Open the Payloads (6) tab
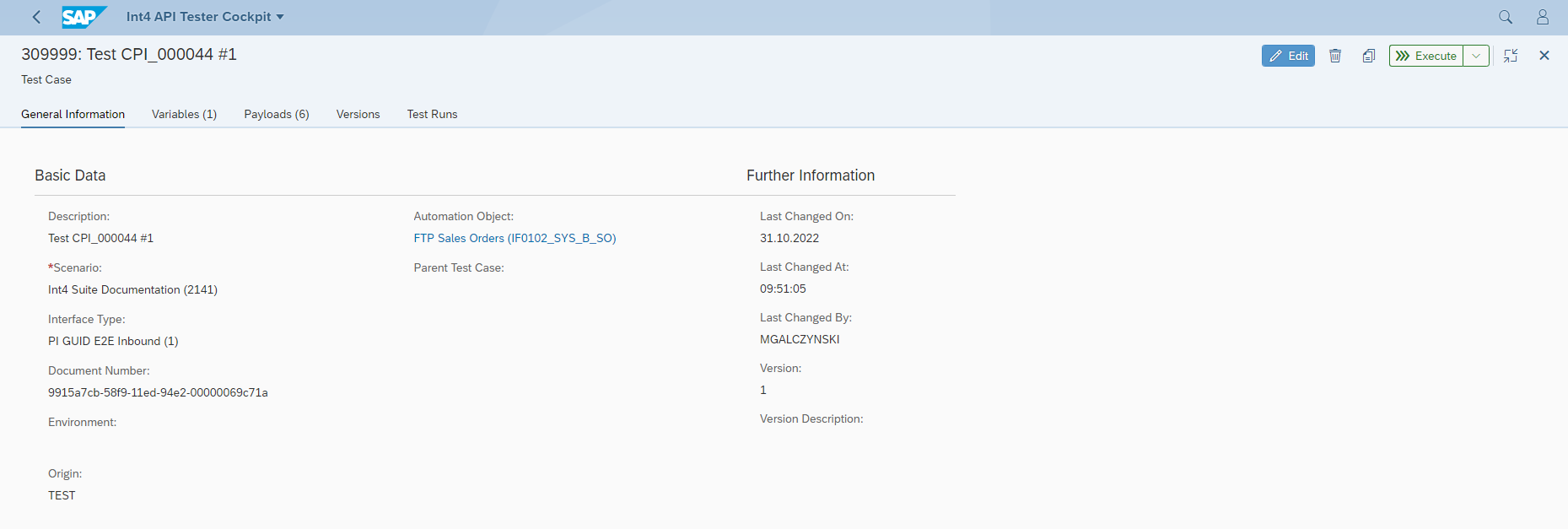 pos(277,114)
